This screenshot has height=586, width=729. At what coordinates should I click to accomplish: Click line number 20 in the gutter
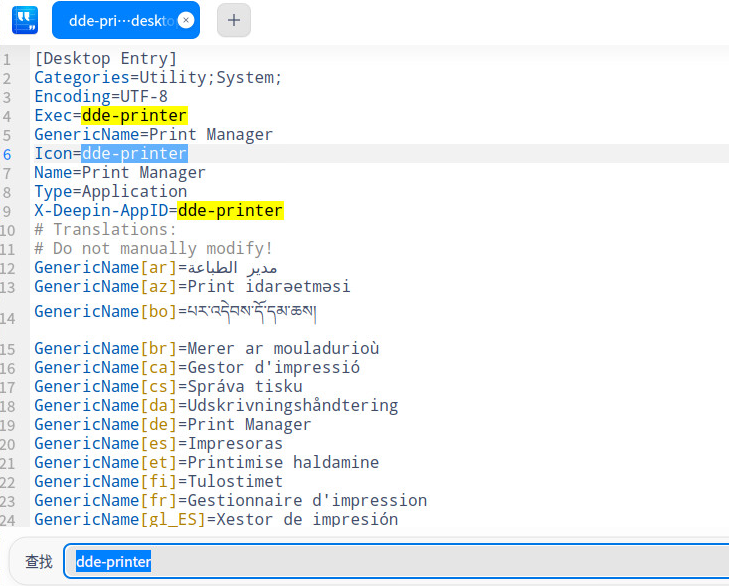coord(7,445)
